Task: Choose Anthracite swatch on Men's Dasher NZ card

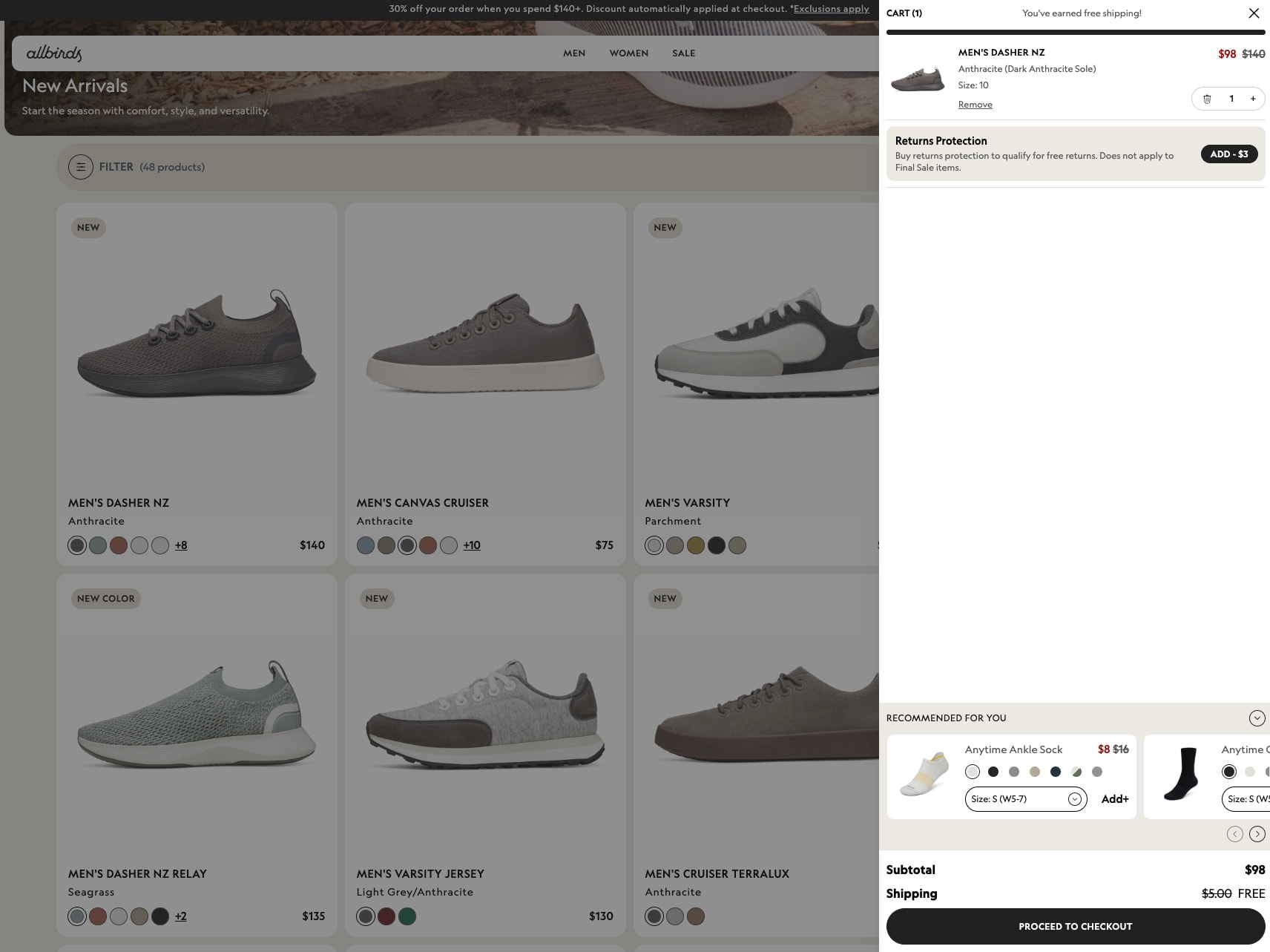Action: click(x=77, y=545)
